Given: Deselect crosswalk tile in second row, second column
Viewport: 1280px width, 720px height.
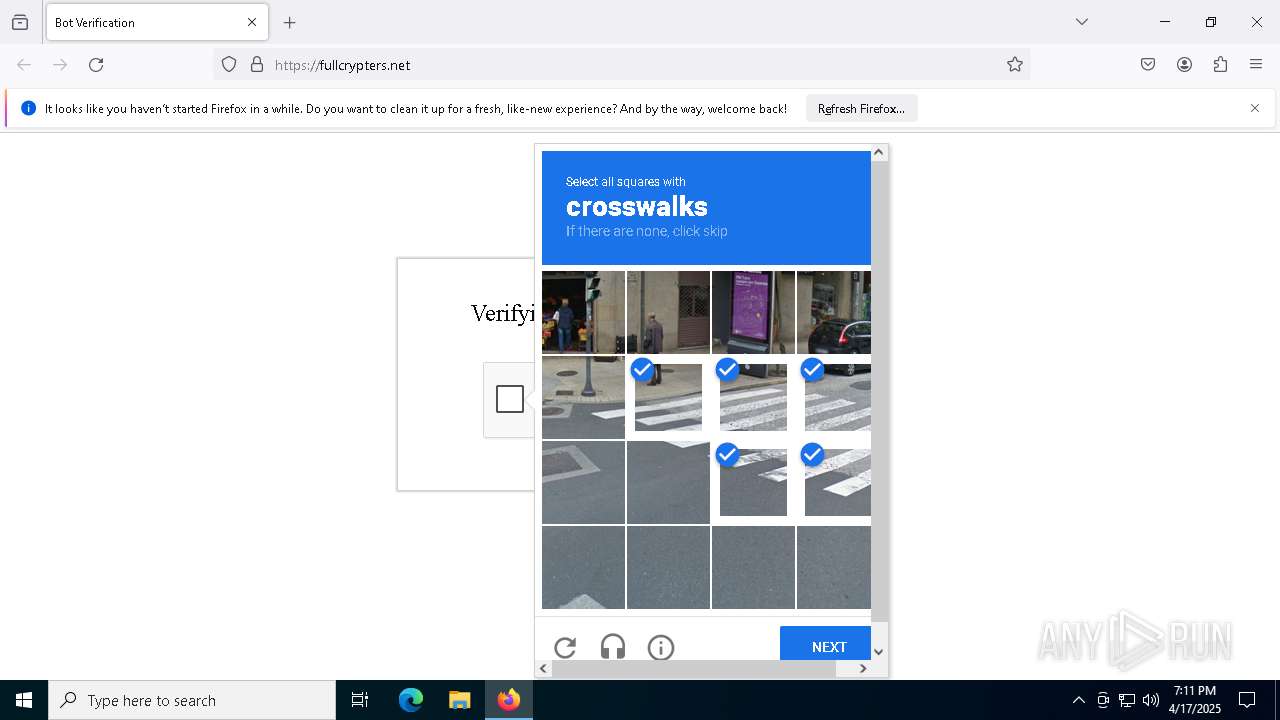Looking at the screenshot, I should coord(668,397).
